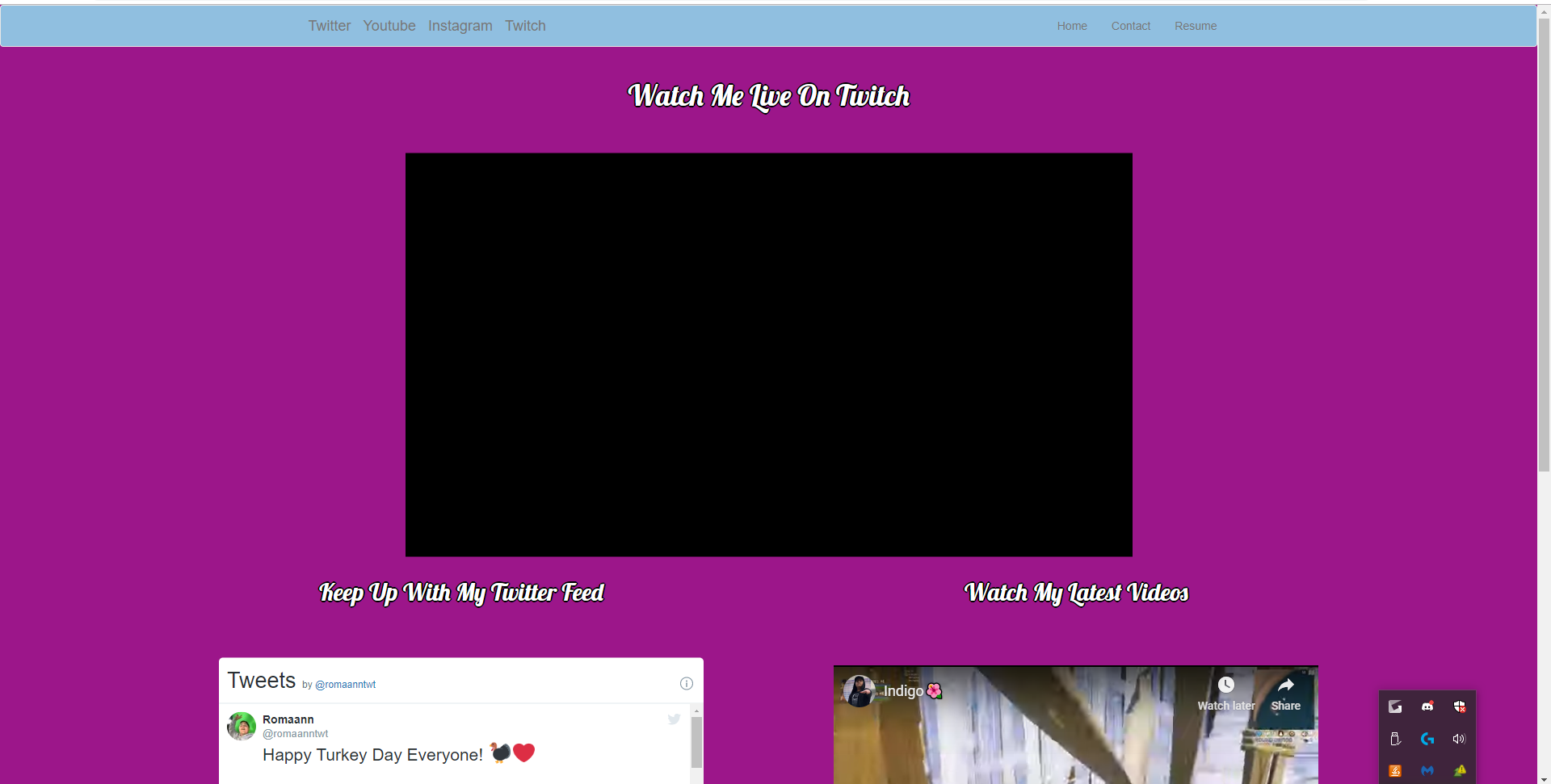Open the Discord tray icon
The image size is (1551, 784).
click(1427, 706)
